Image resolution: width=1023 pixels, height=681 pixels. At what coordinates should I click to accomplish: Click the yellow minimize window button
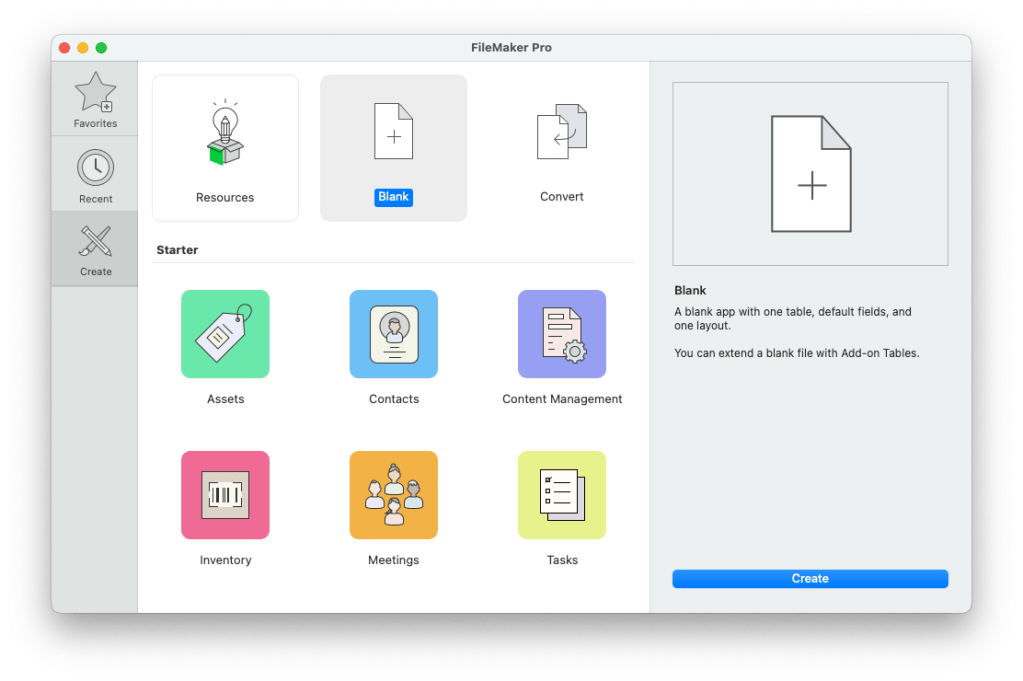pyautogui.click(x=83, y=48)
